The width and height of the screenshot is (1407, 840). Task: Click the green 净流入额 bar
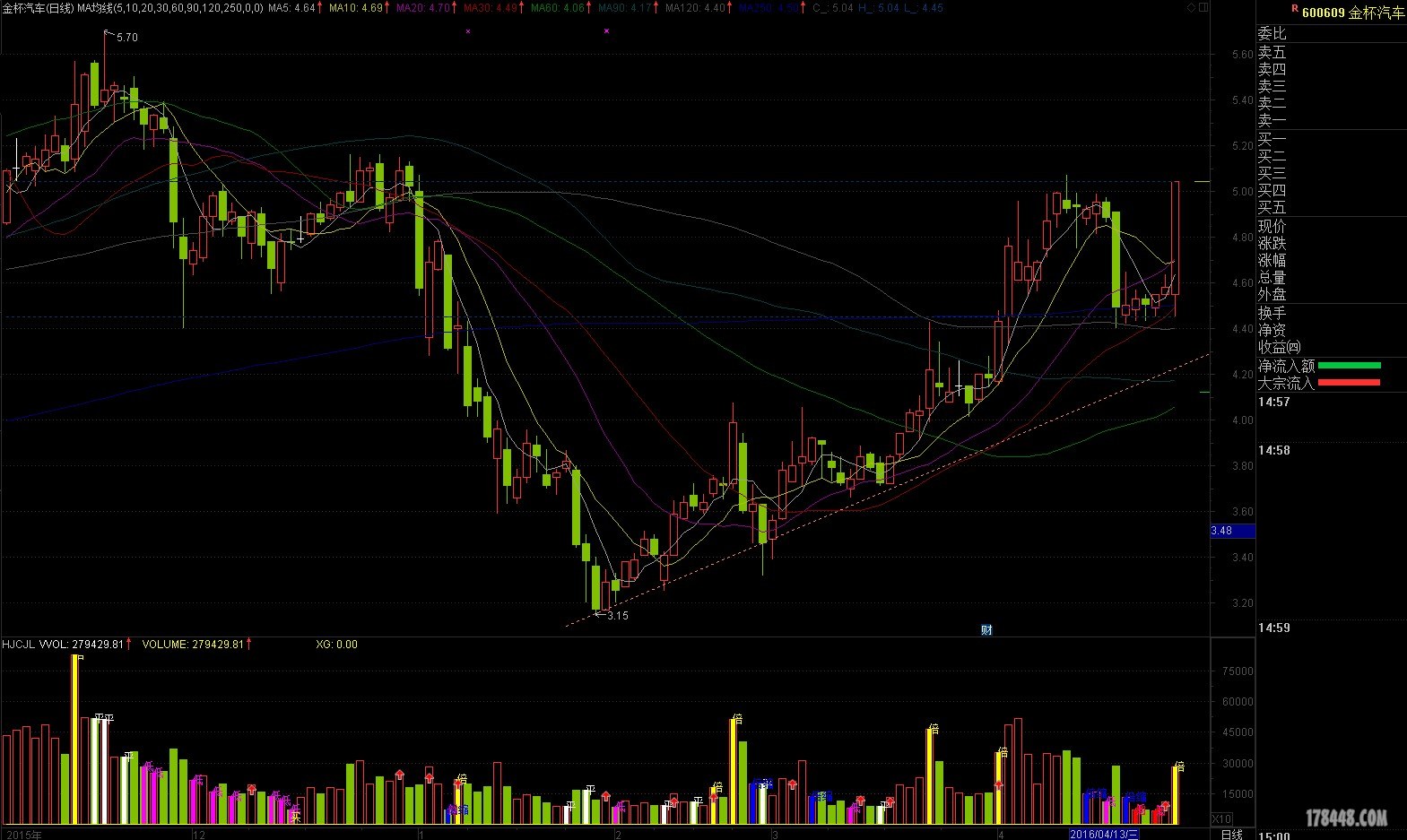tap(1349, 366)
